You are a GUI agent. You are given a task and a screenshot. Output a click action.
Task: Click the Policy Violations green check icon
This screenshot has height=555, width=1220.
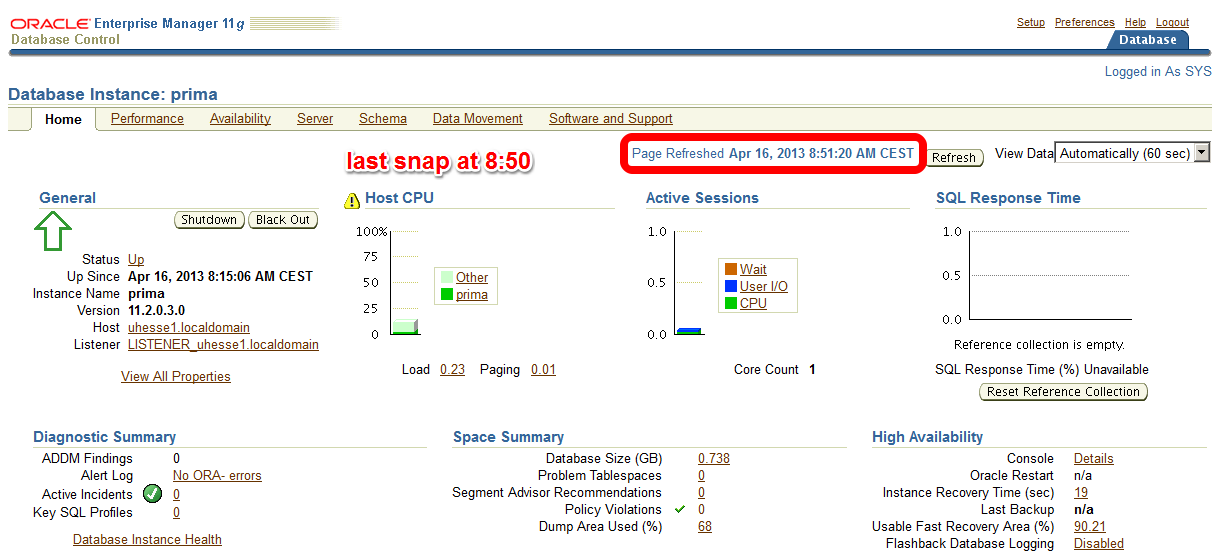point(680,509)
